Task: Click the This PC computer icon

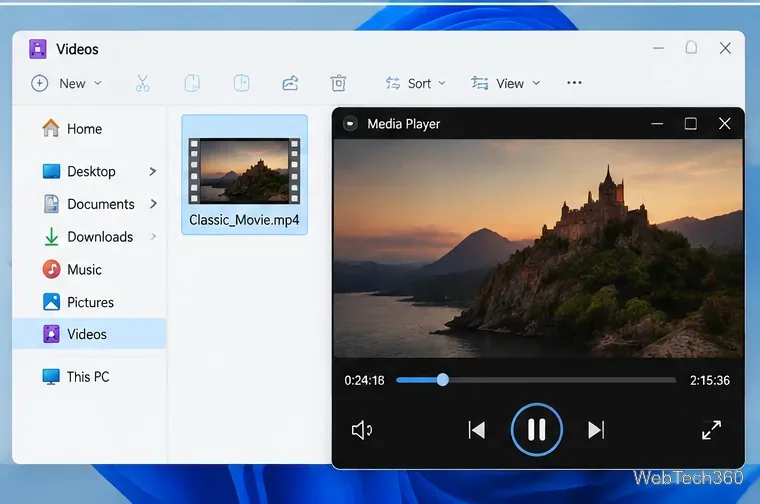Action: (x=51, y=377)
